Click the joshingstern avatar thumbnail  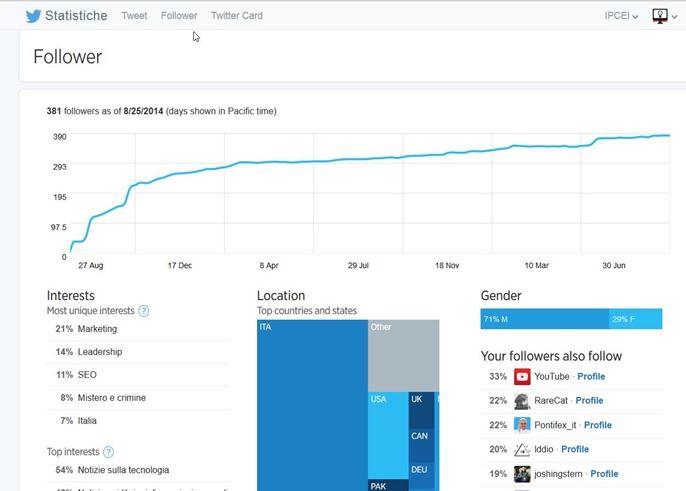(x=522, y=474)
